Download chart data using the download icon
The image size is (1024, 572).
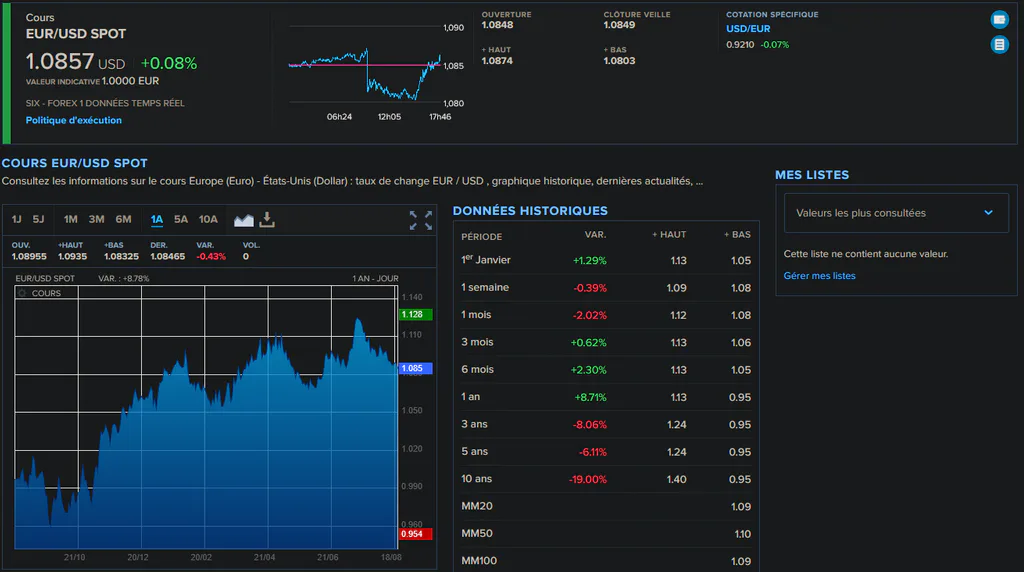267,219
